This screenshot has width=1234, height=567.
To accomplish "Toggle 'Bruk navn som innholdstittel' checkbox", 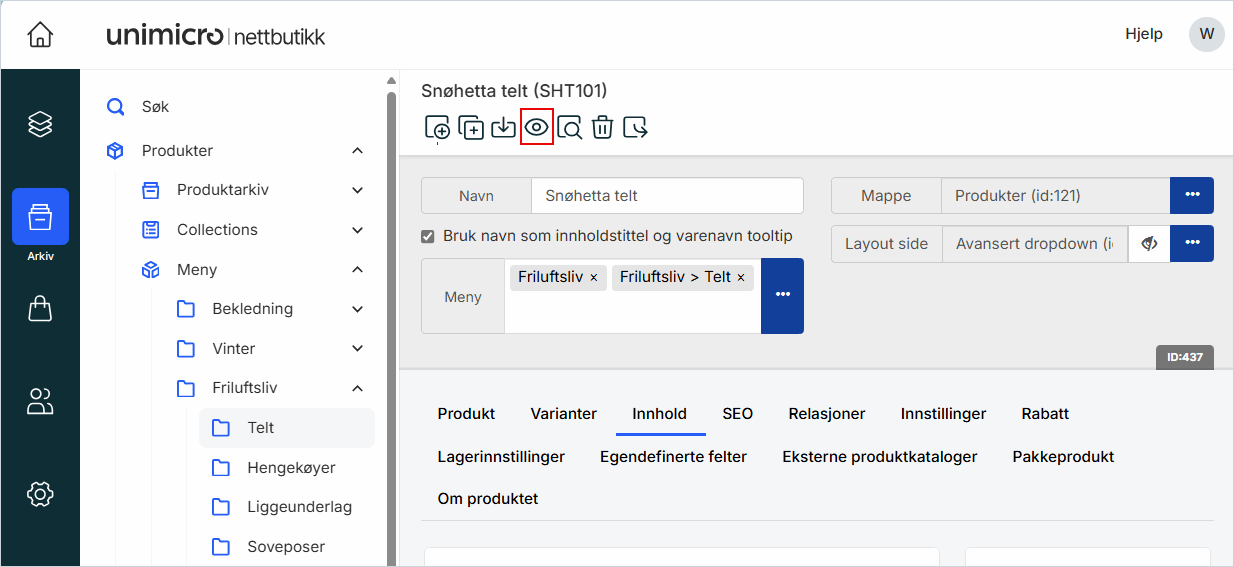I will coord(428,237).
